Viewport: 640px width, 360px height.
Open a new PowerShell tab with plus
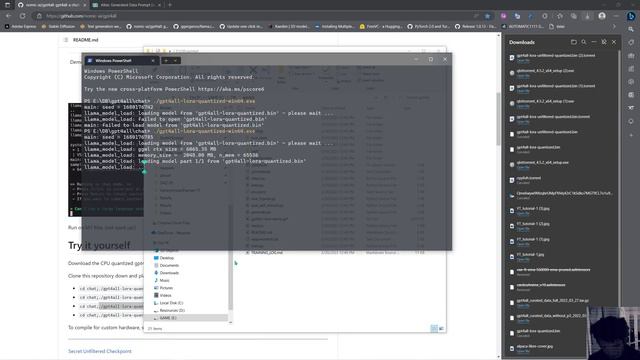166,60
